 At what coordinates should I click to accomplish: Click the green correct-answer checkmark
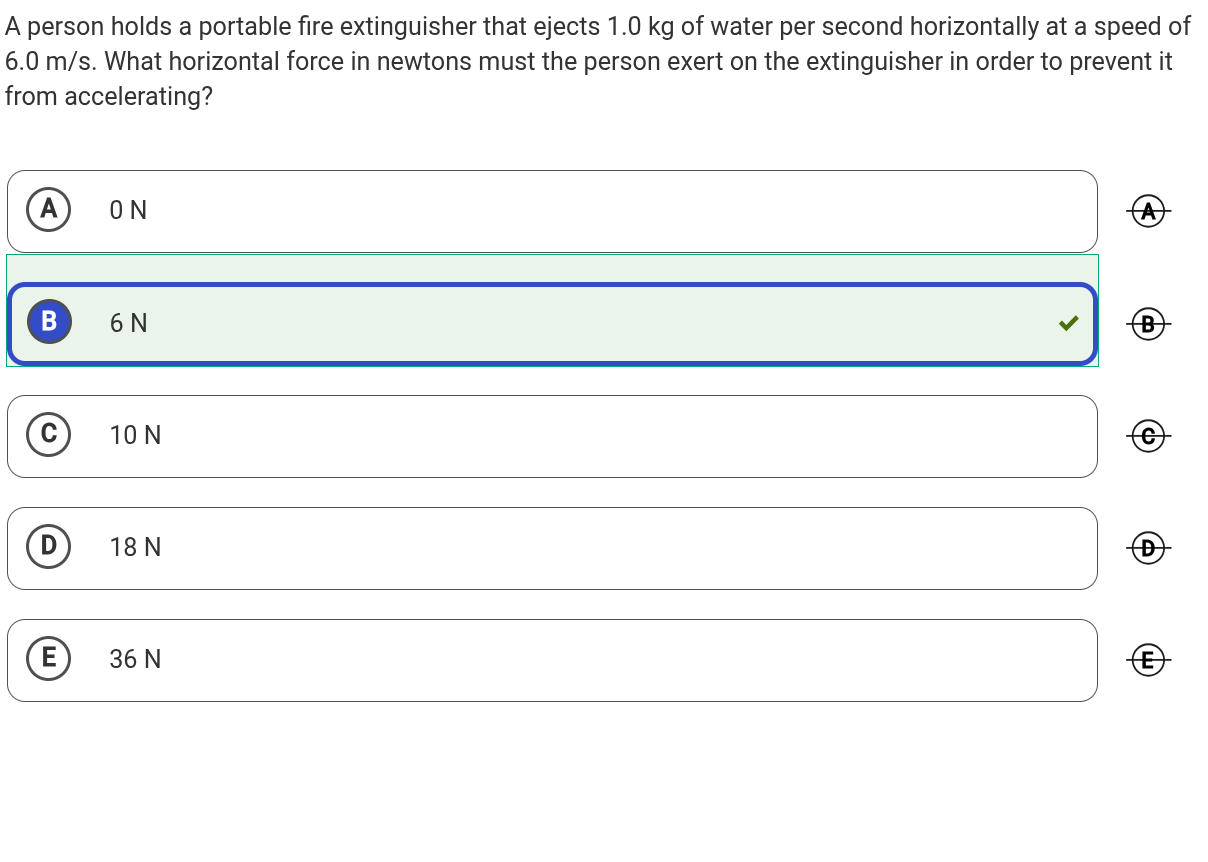pos(1068,323)
